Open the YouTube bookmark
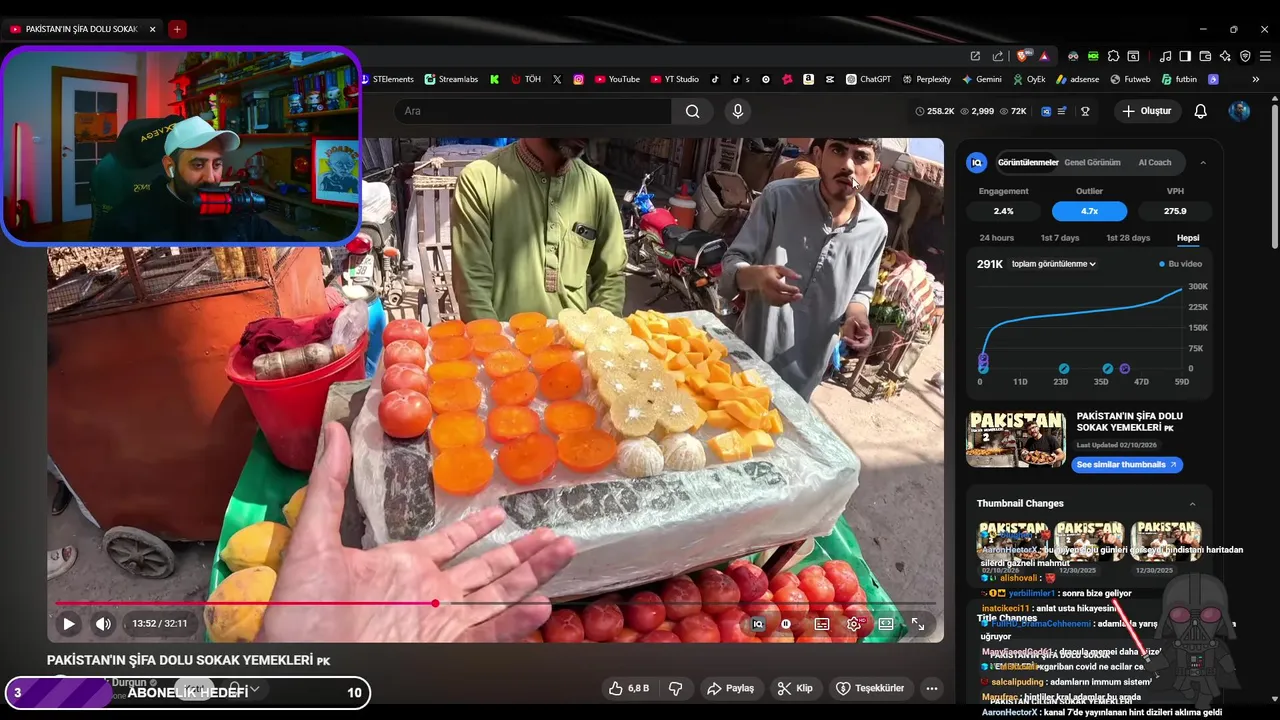1280x720 pixels. click(x=617, y=79)
